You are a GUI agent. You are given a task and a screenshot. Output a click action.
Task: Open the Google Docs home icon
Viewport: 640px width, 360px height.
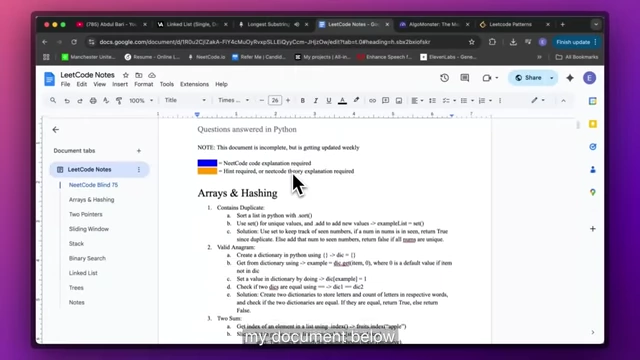pos(49,79)
